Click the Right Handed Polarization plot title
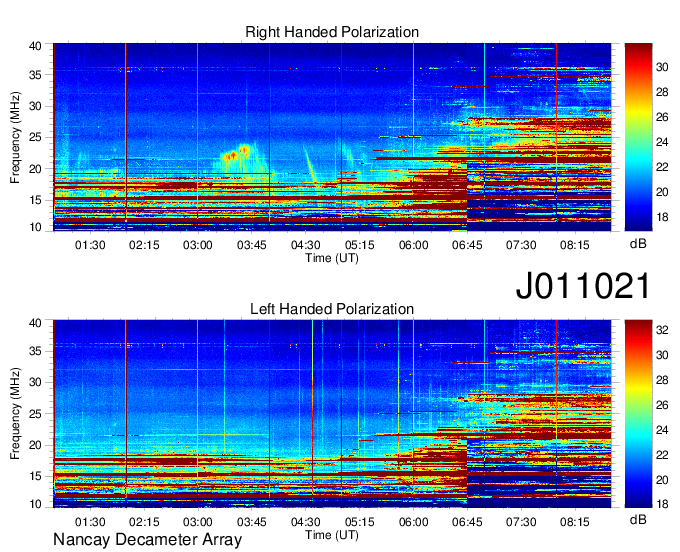The image size is (680, 552). [x=332, y=32]
